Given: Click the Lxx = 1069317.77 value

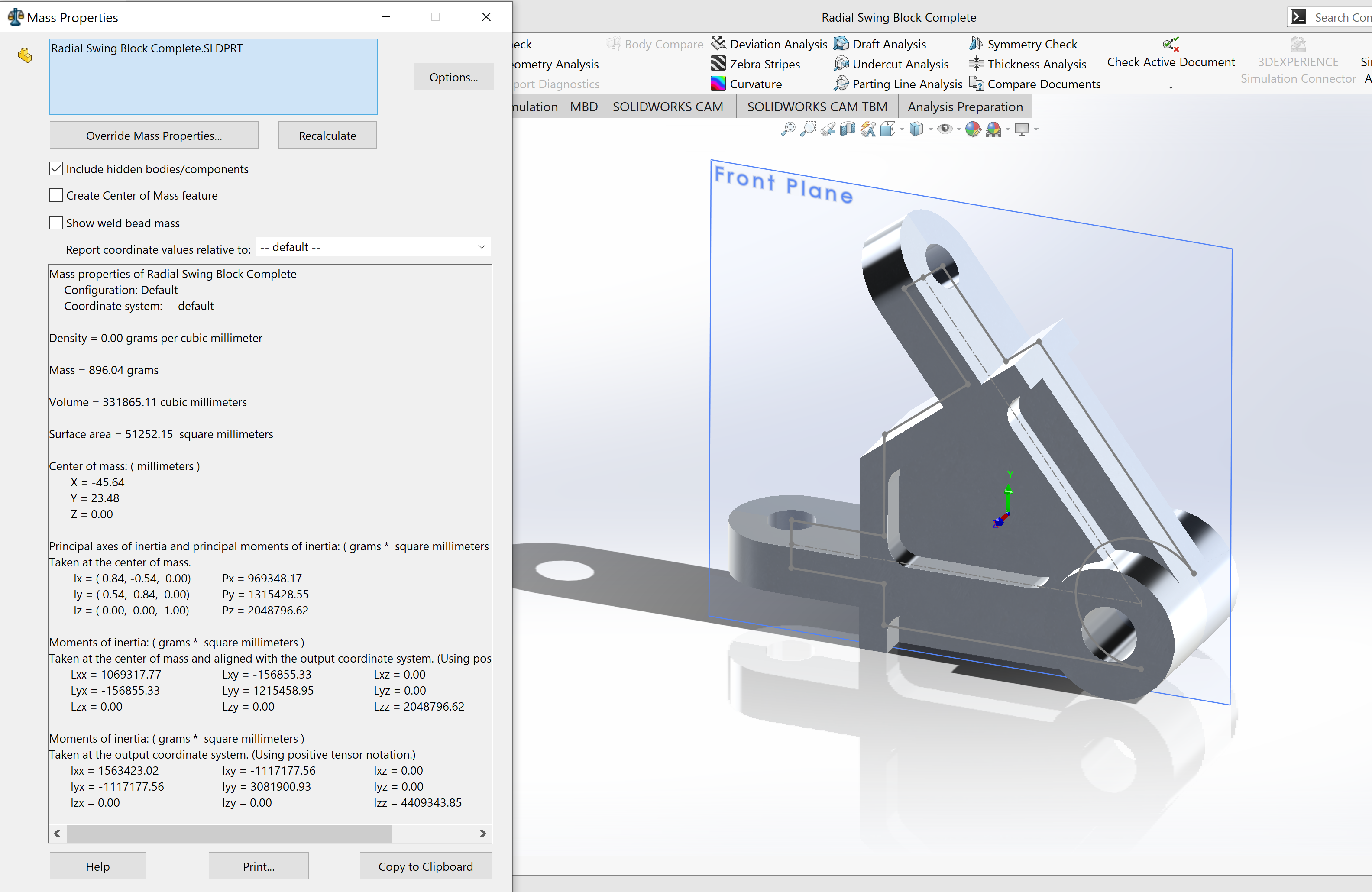Looking at the screenshot, I should 116,674.
